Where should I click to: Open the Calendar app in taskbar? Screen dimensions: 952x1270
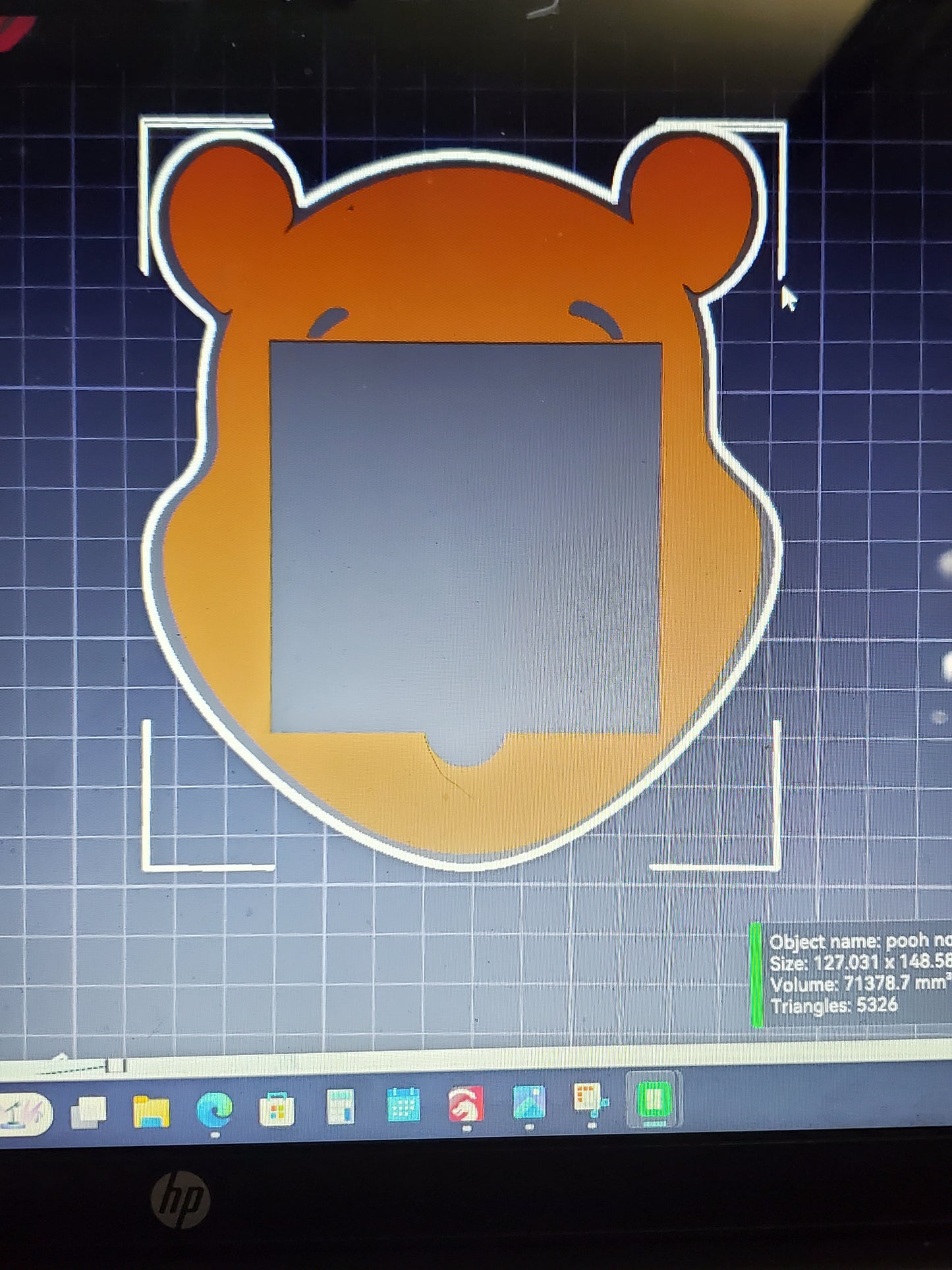click(403, 1104)
